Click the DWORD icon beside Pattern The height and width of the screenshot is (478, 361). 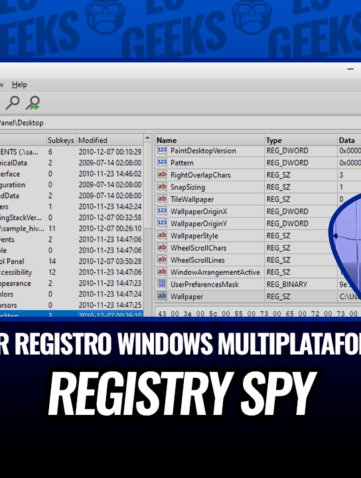click(x=162, y=162)
